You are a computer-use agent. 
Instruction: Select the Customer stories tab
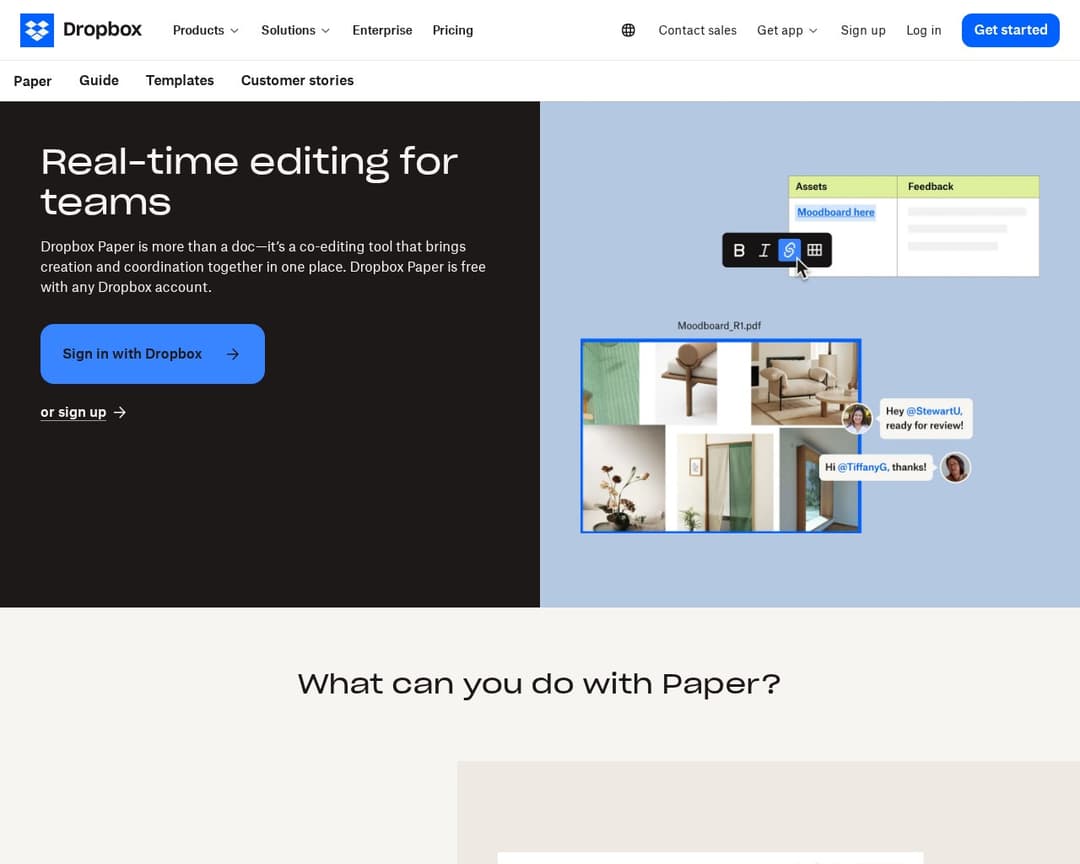pos(297,81)
